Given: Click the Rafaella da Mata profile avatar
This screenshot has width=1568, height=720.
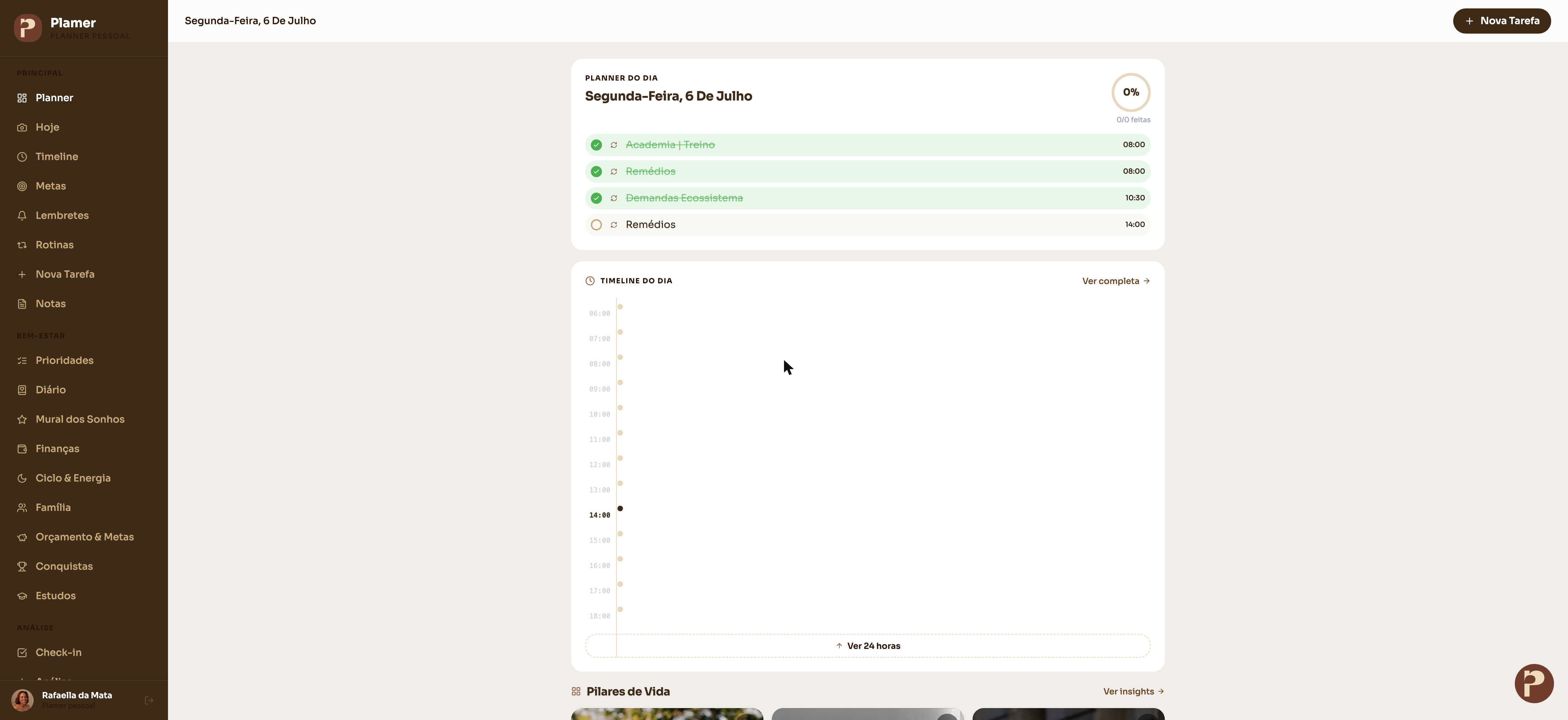Looking at the screenshot, I should pyautogui.click(x=22, y=700).
